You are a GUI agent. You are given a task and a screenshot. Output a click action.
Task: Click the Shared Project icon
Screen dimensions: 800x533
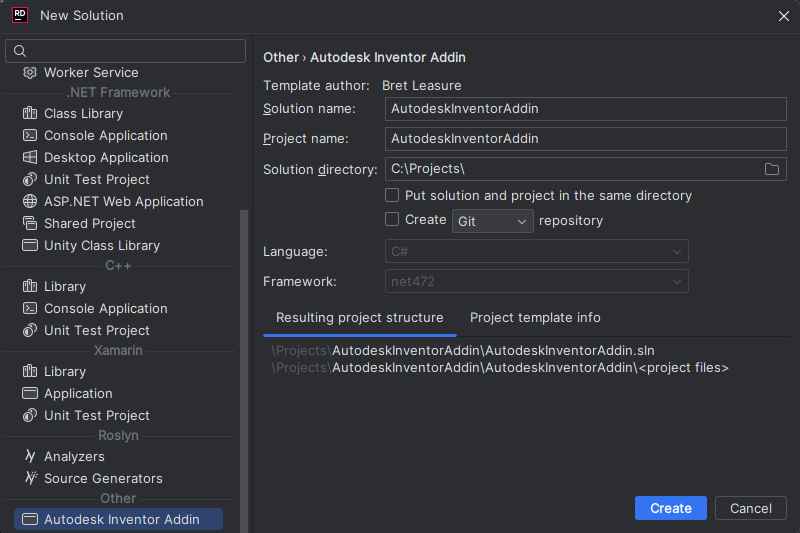(x=30, y=223)
